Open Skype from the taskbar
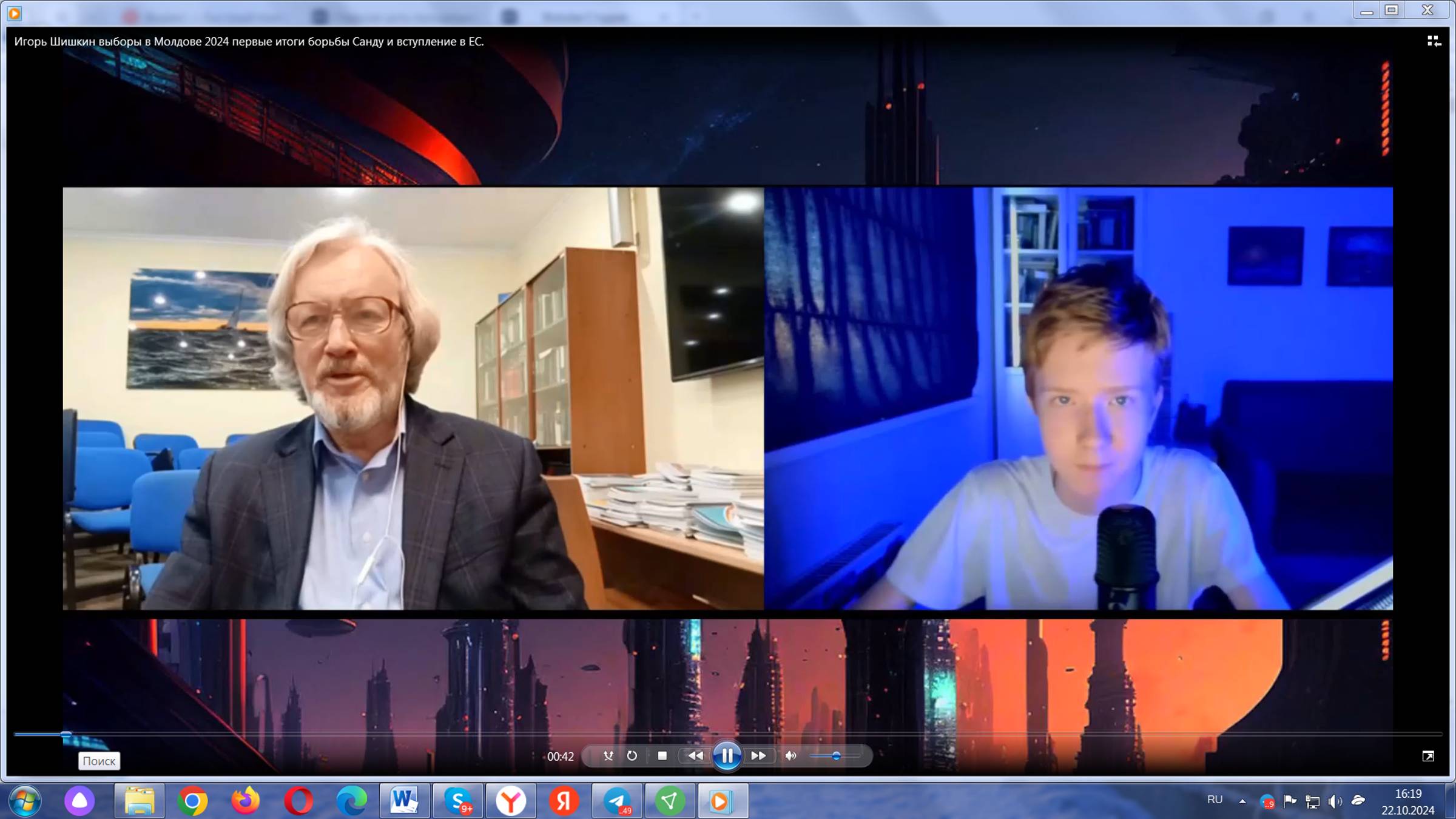 [x=458, y=801]
